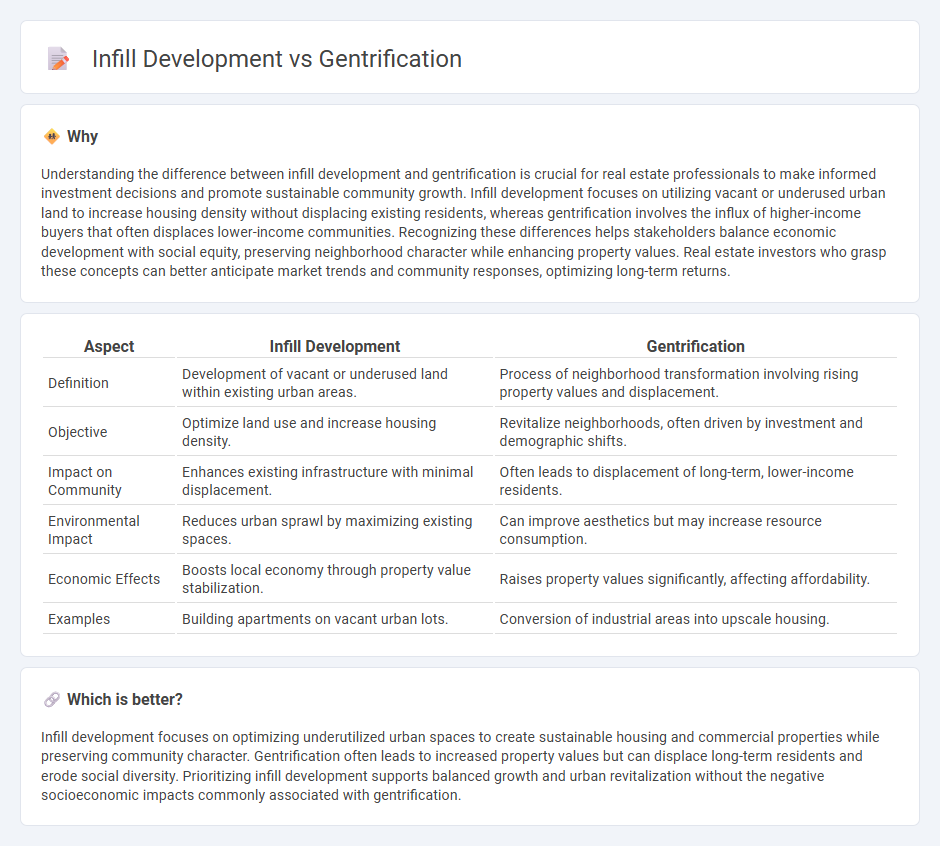The width and height of the screenshot is (940, 846).
Task: Click the 'Infill Development' column header
Action: coord(335,347)
